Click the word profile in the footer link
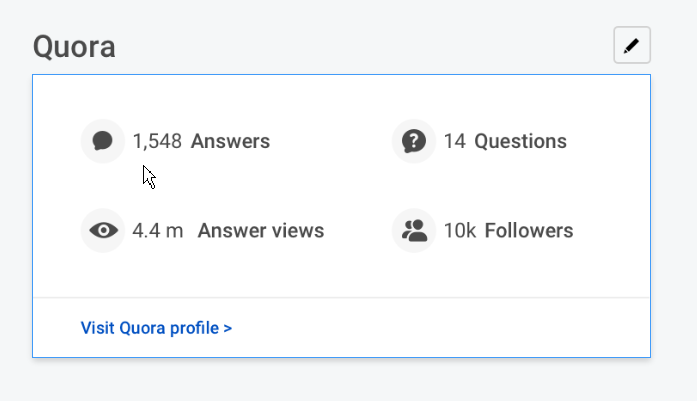 coord(197,327)
